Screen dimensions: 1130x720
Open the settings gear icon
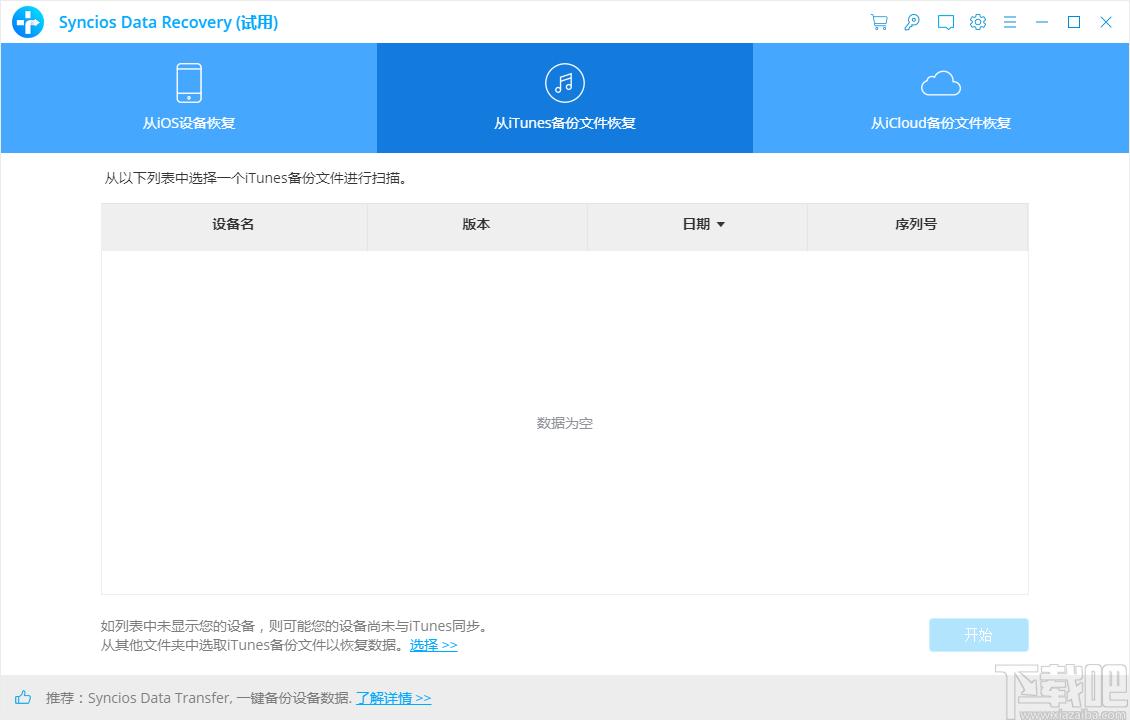pyautogui.click(x=978, y=22)
